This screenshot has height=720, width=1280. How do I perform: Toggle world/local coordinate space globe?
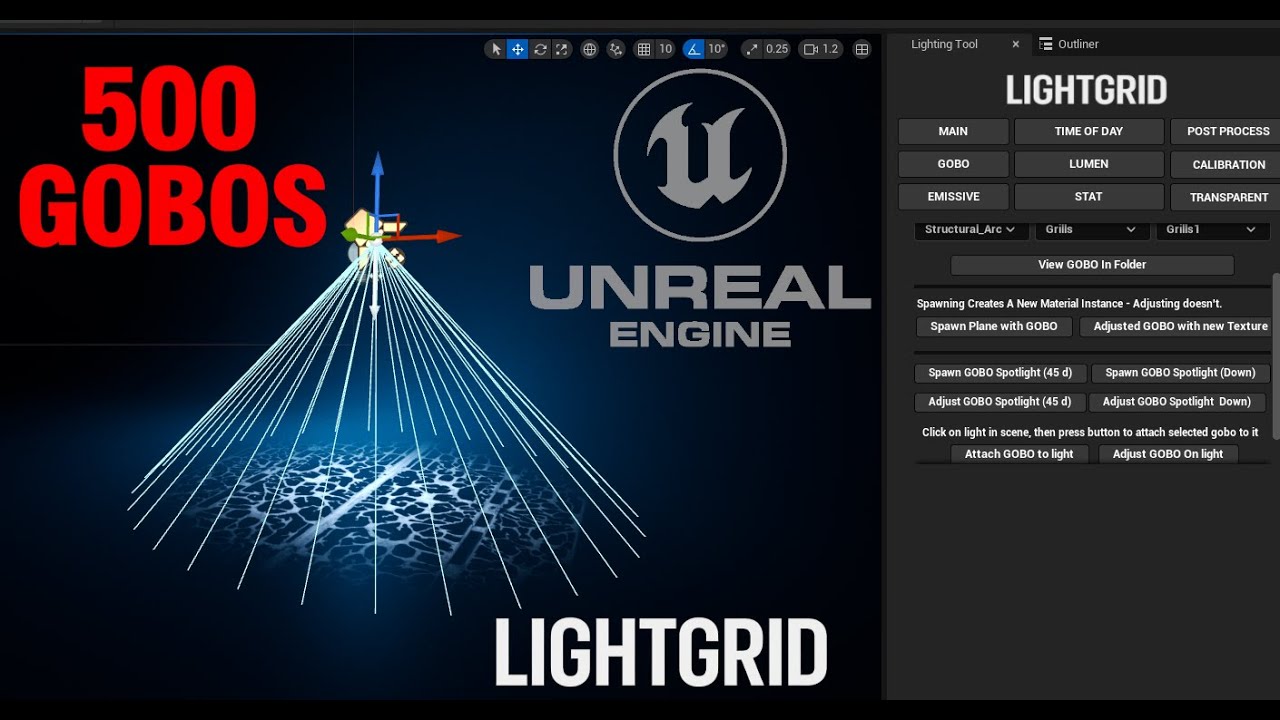pos(590,49)
